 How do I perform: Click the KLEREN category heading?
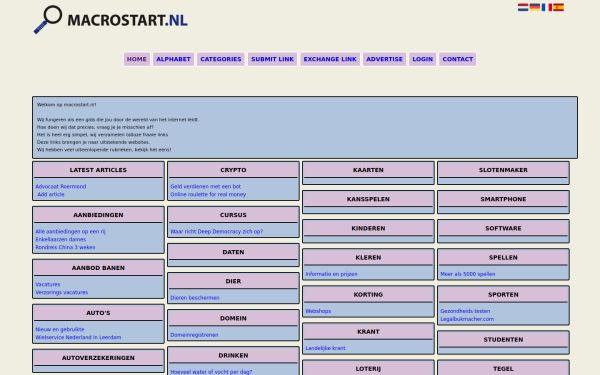[x=368, y=258]
